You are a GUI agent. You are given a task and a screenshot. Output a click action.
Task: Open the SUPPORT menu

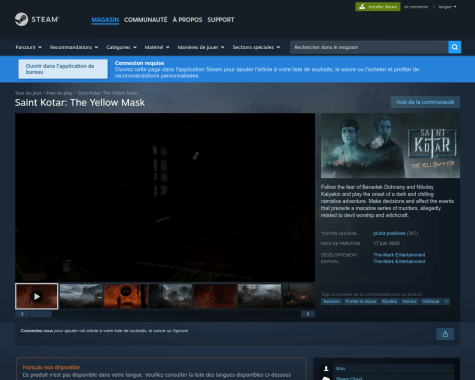pos(221,20)
